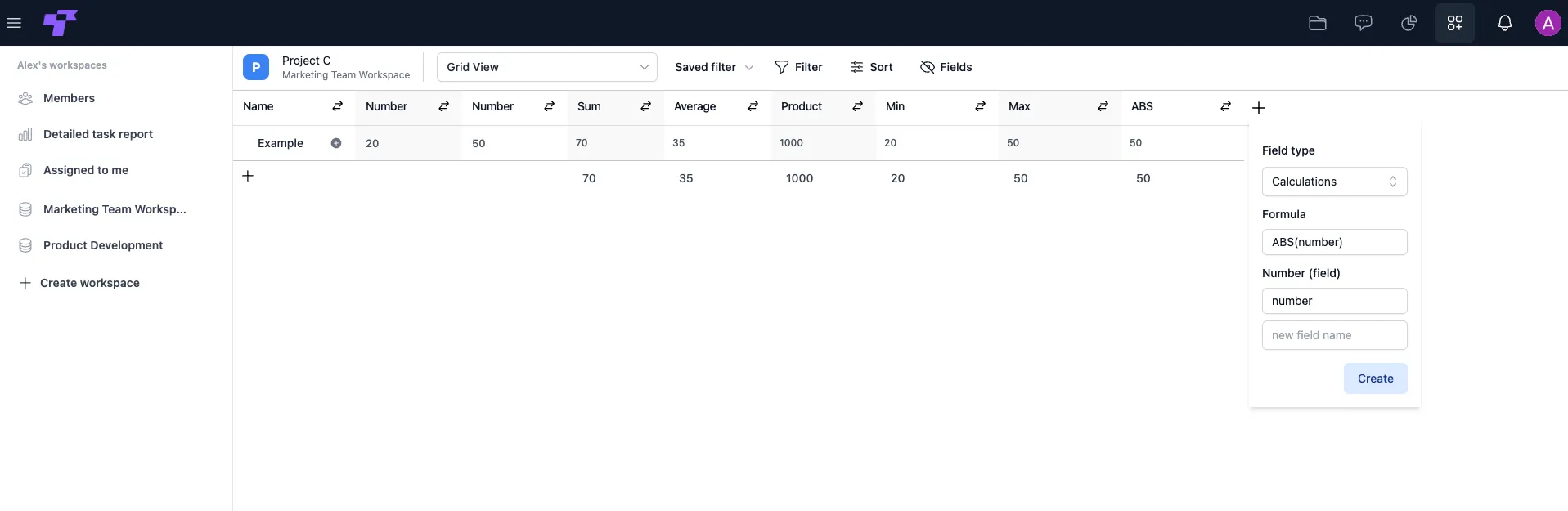Select the Example name cell

(294, 143)
